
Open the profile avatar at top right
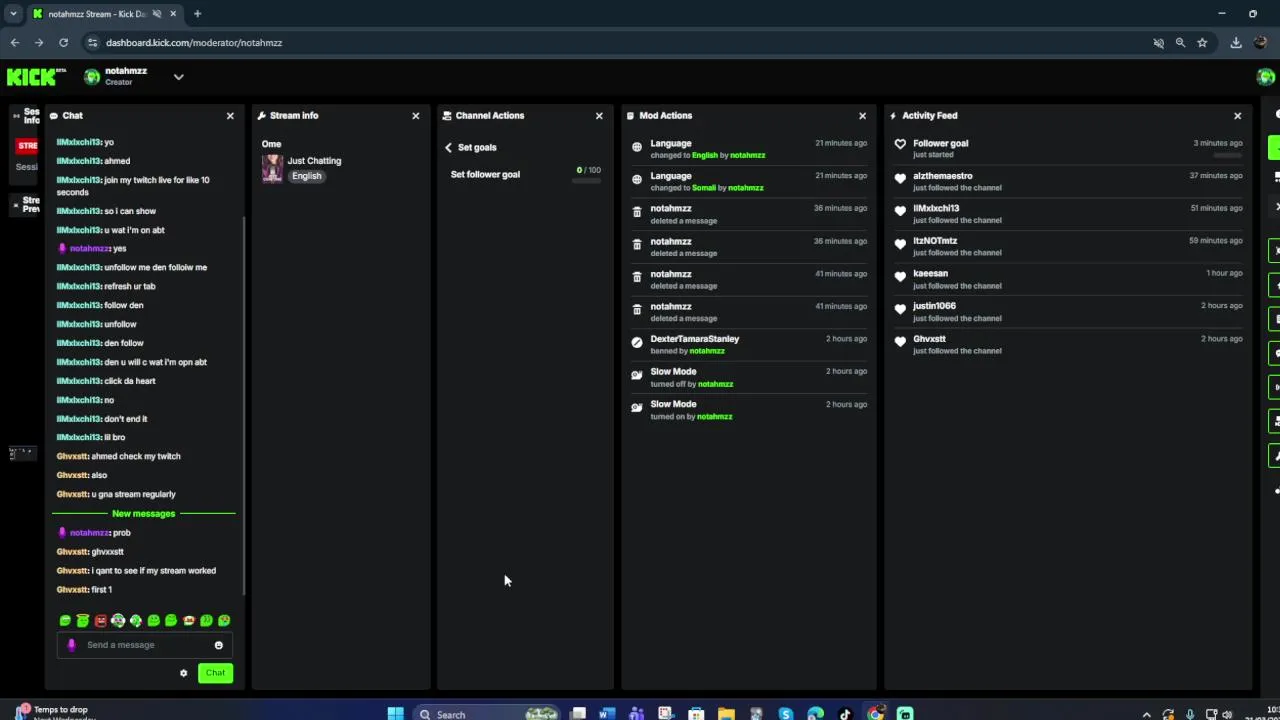[x=1266, y=77]
